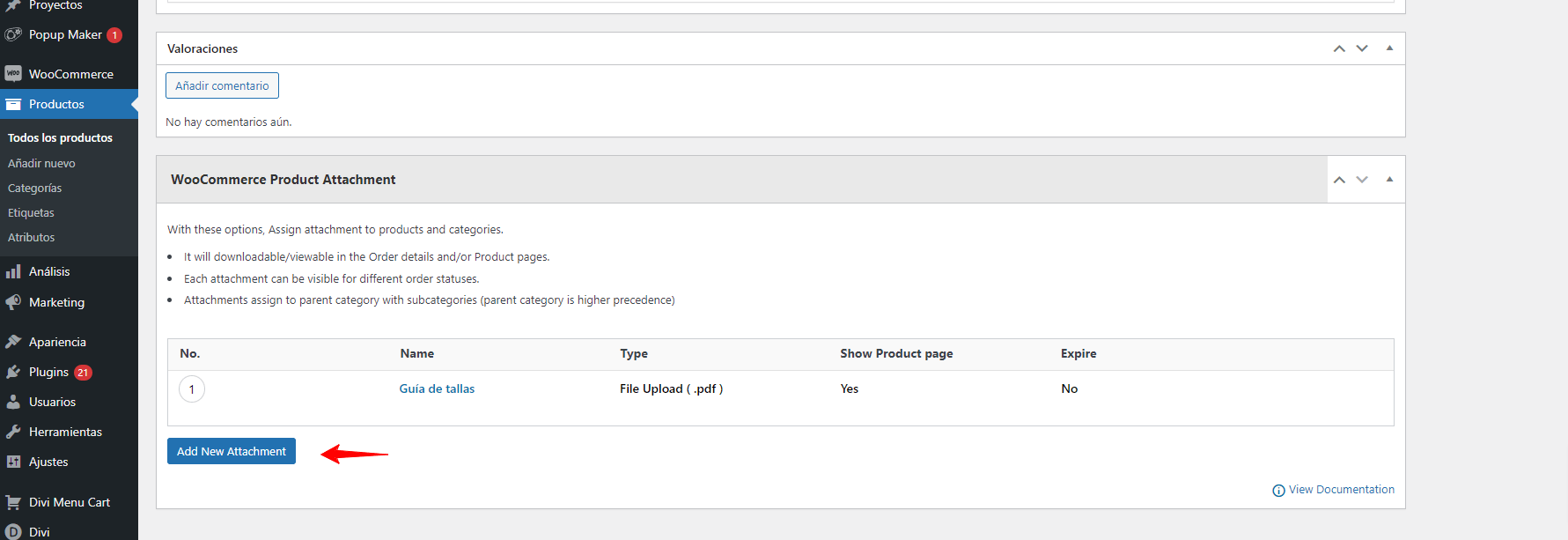
Task: Open Guía de tallas attachment link
Action: pyautogui.click(x=437, y=388)
